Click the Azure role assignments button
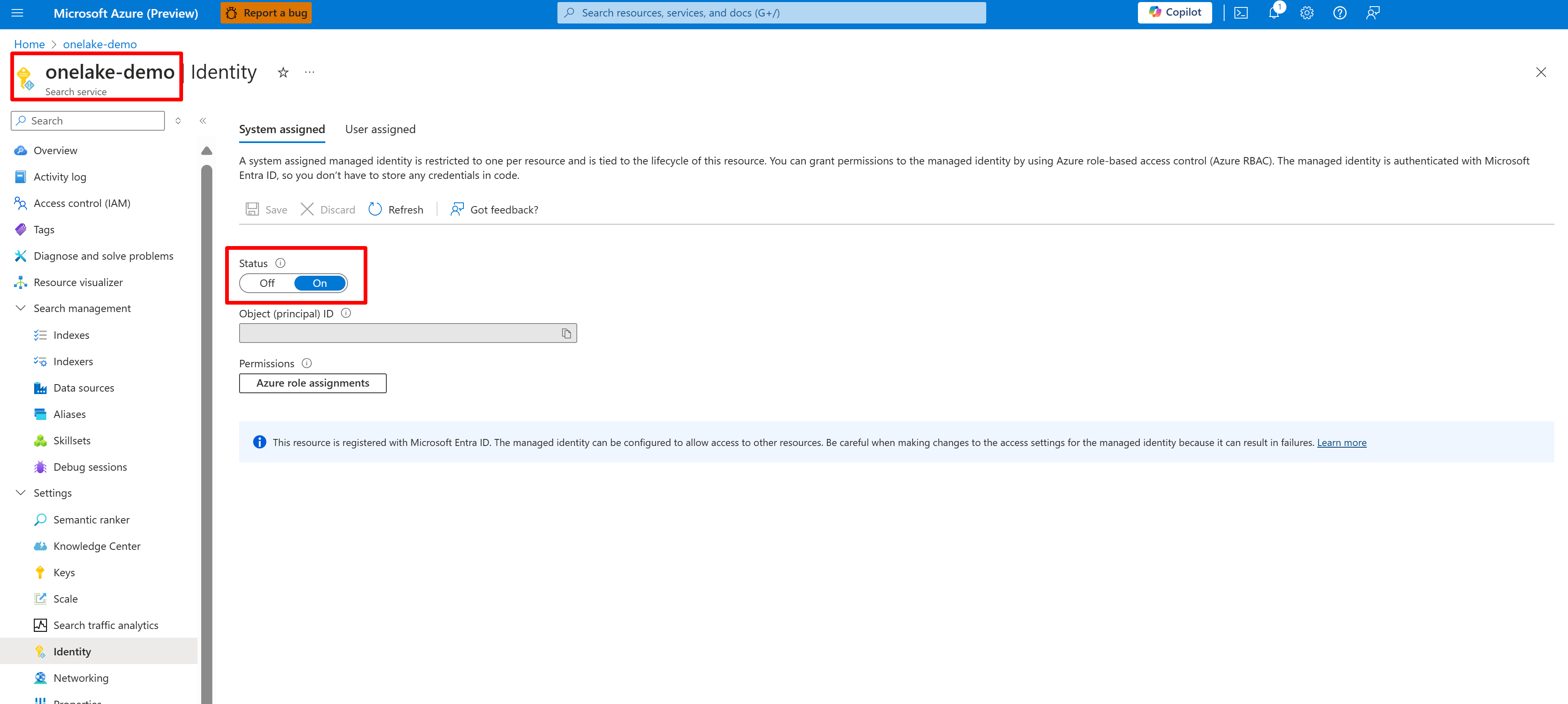Screen dimensions: 1568x704 [x=312, y=383]
